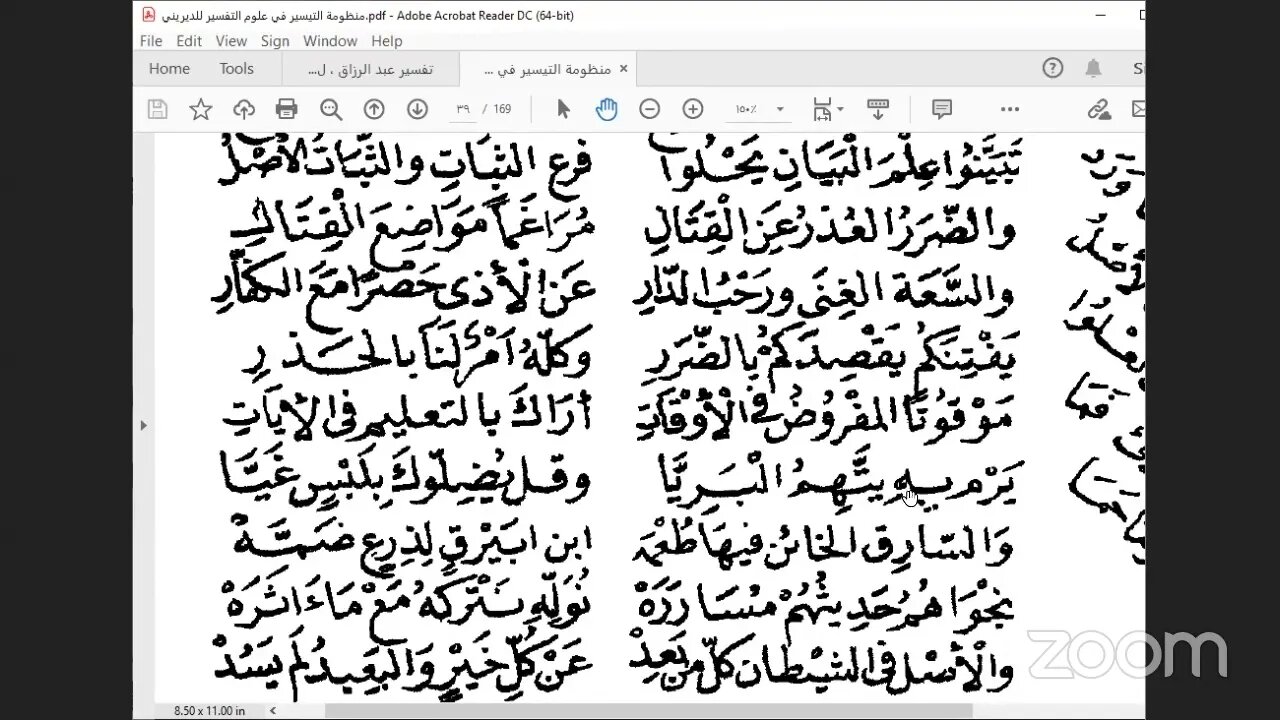Go to next page arrow
Viewport: 1280px width, 720px height.
point(417,109)
